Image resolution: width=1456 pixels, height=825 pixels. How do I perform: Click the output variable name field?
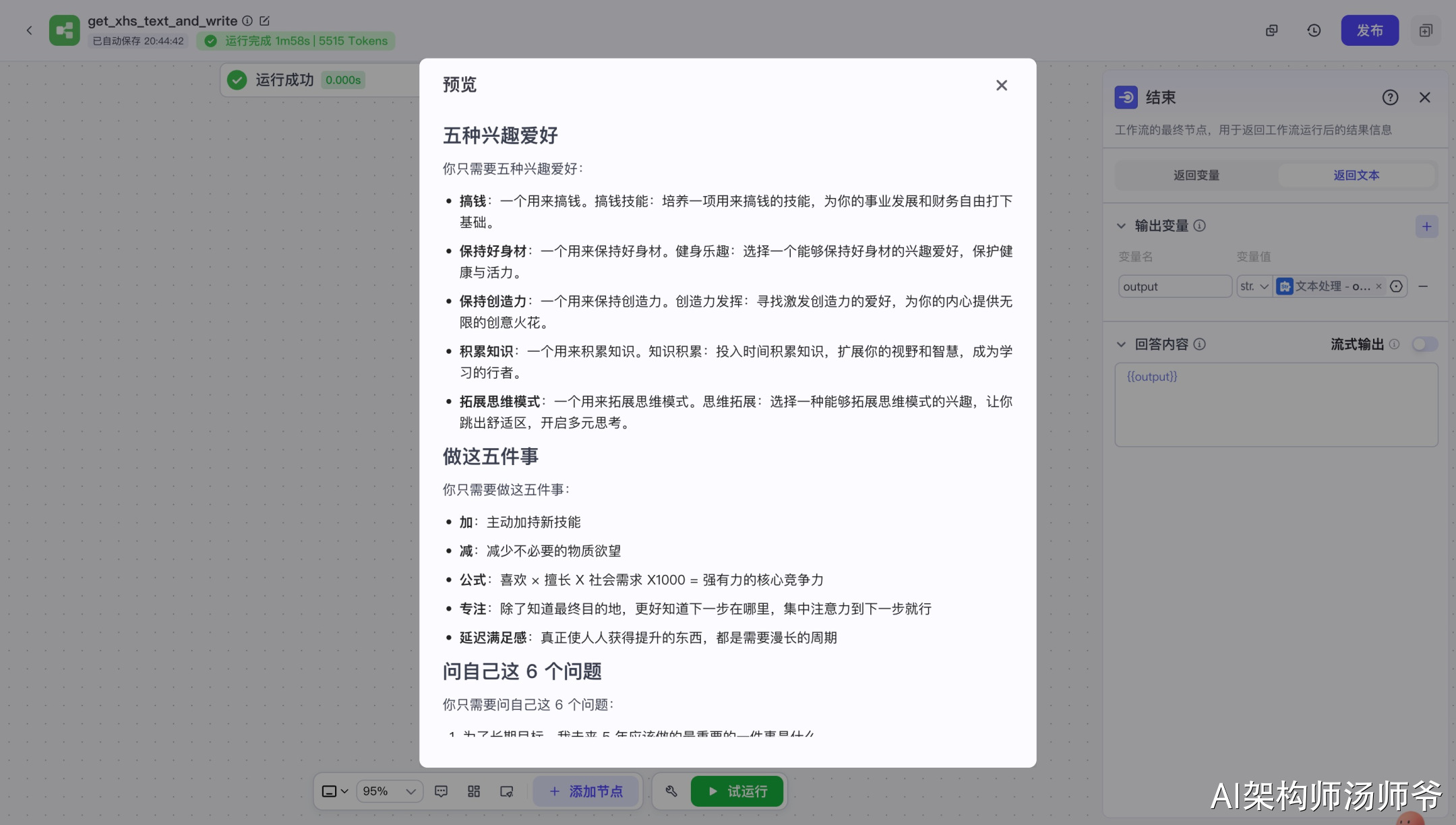(1174, 286)
